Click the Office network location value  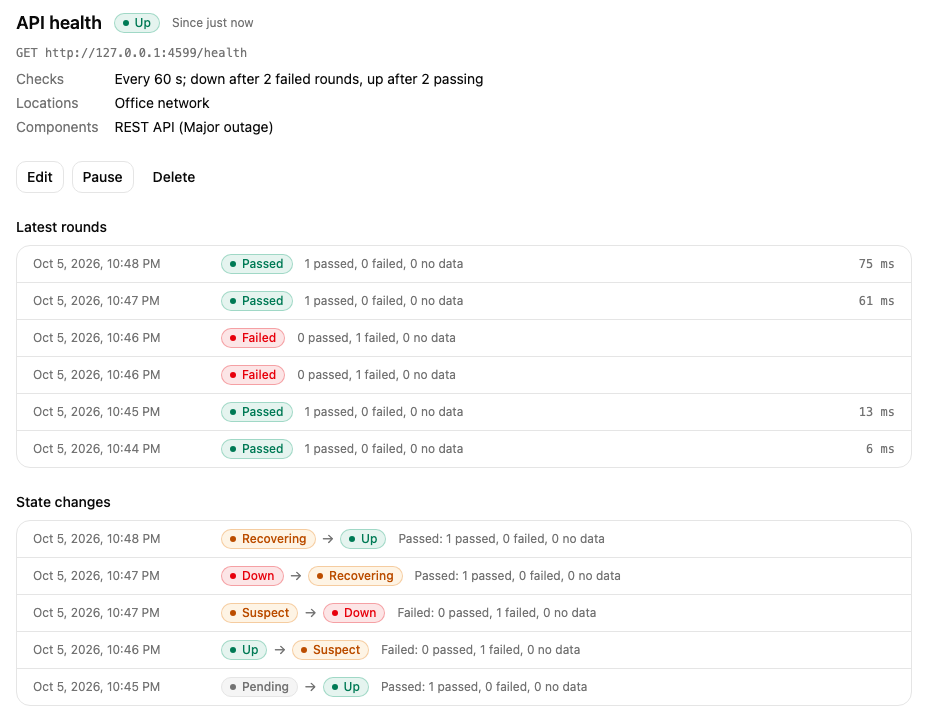(162, 103)
